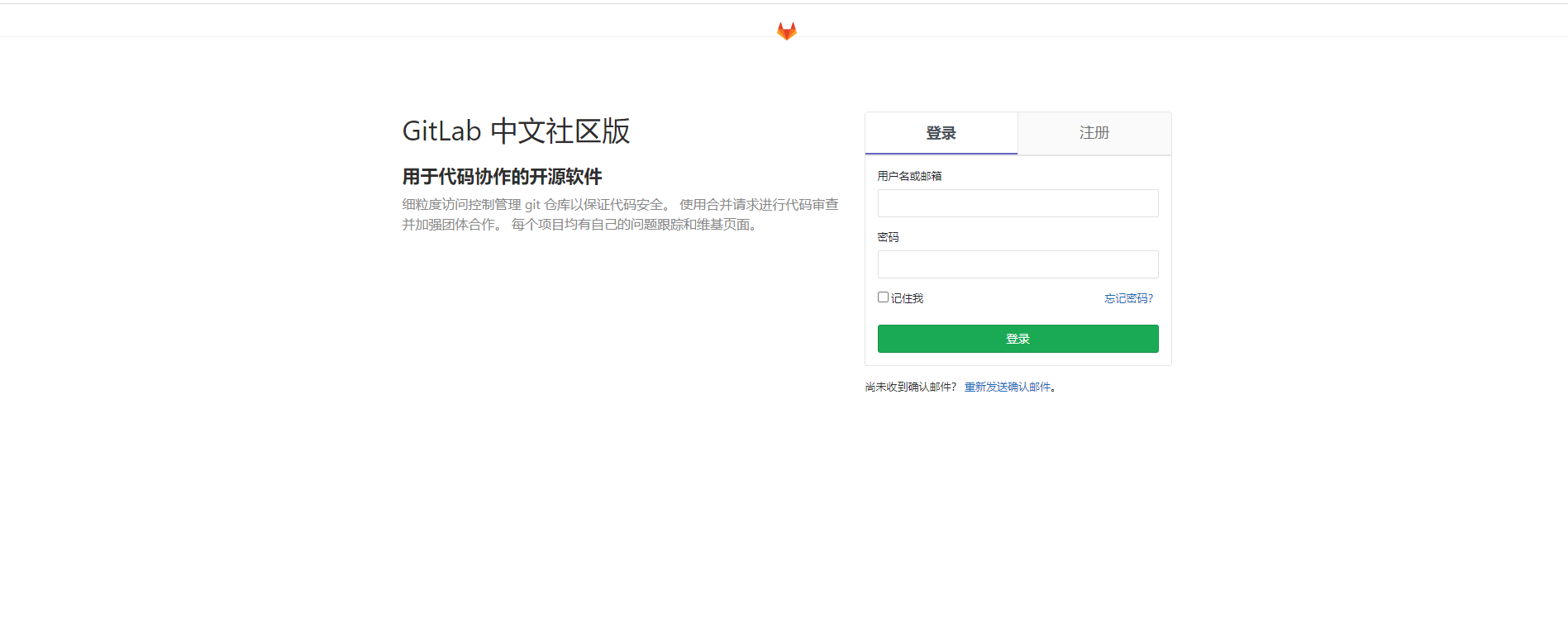The height and width of the screenshot is (618, 1568).
Task: Click the 尚未收到确认邮件? text
Action: tap(910, 387)
